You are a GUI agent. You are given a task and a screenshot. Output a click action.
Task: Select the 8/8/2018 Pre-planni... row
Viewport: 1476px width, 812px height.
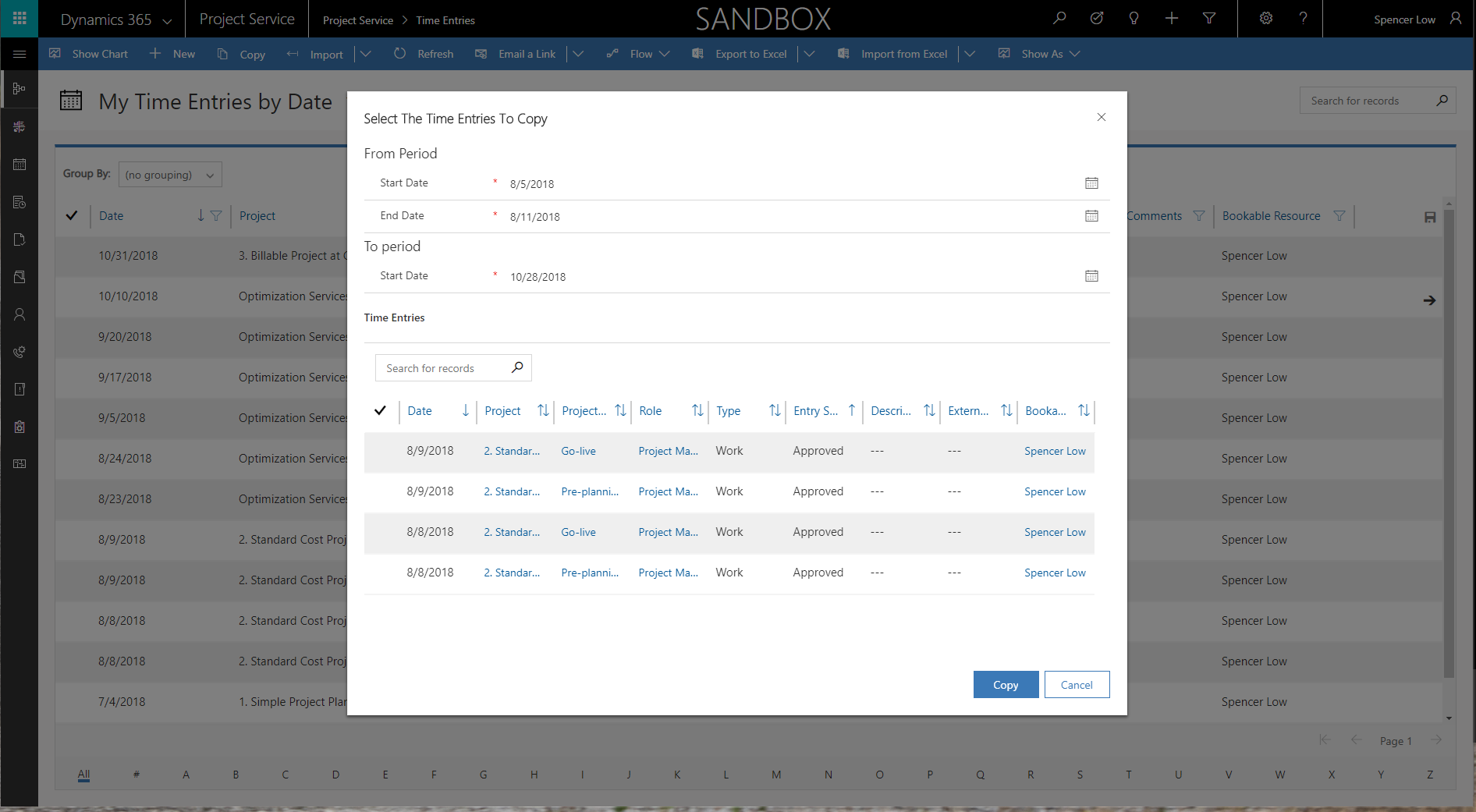pos(729,573)
